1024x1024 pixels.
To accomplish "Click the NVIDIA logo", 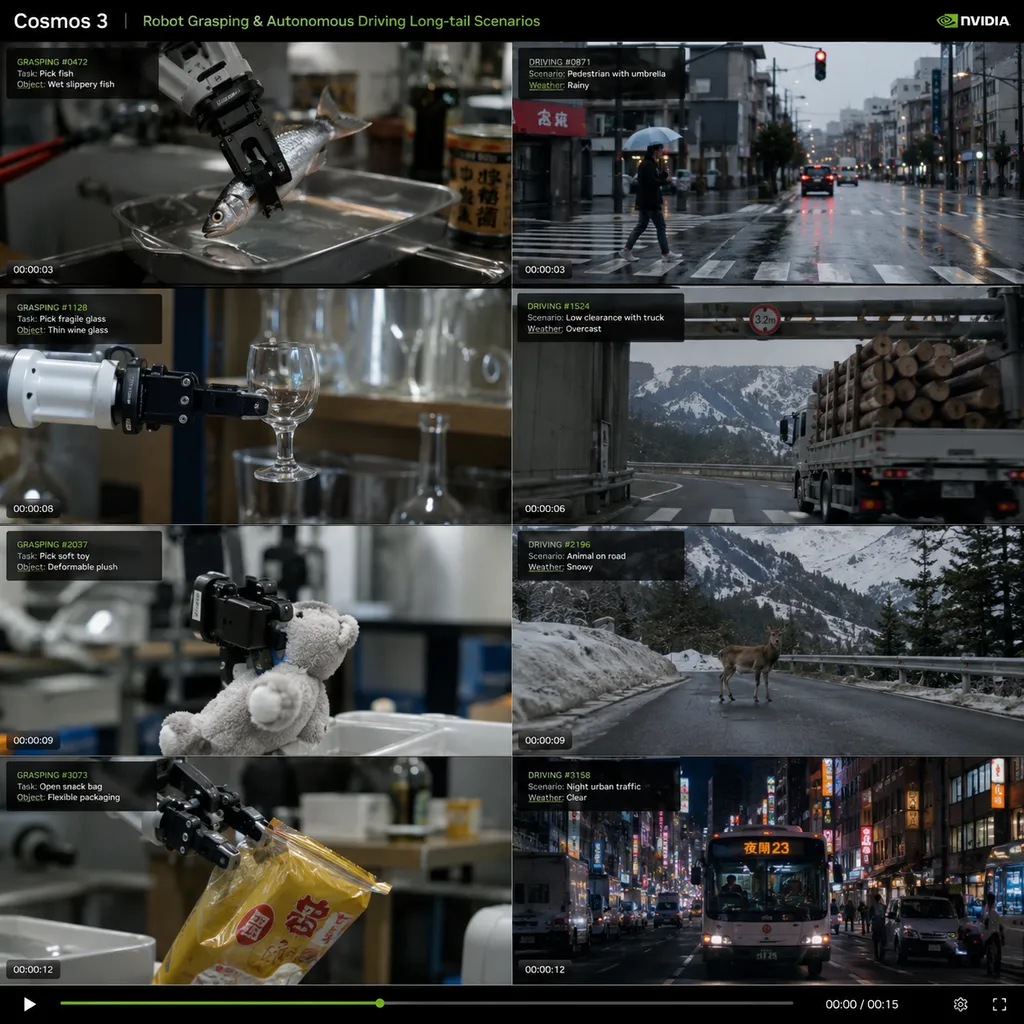I will [973, 21].
